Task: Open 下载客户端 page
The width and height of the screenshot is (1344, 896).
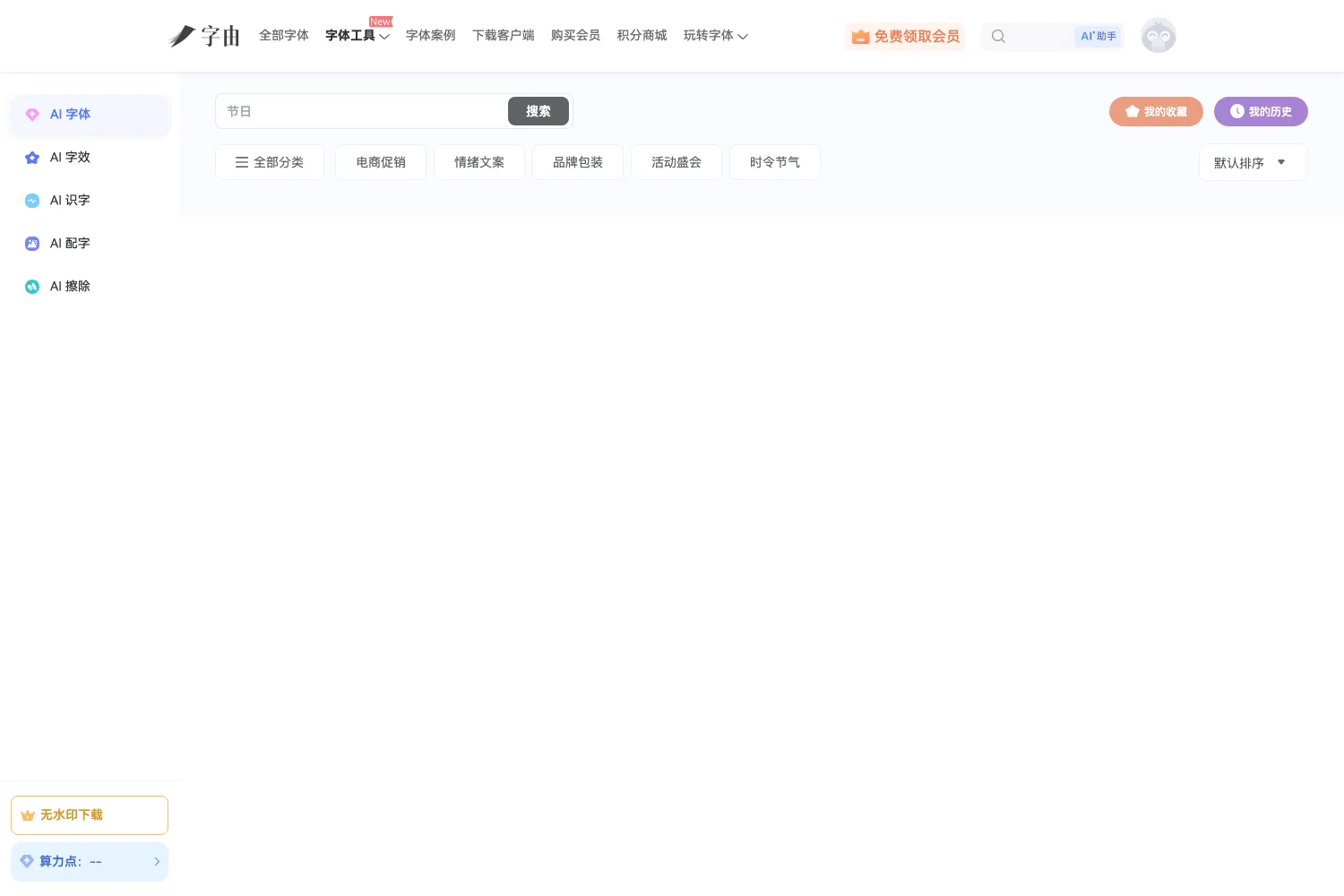Action: point(504,36)
